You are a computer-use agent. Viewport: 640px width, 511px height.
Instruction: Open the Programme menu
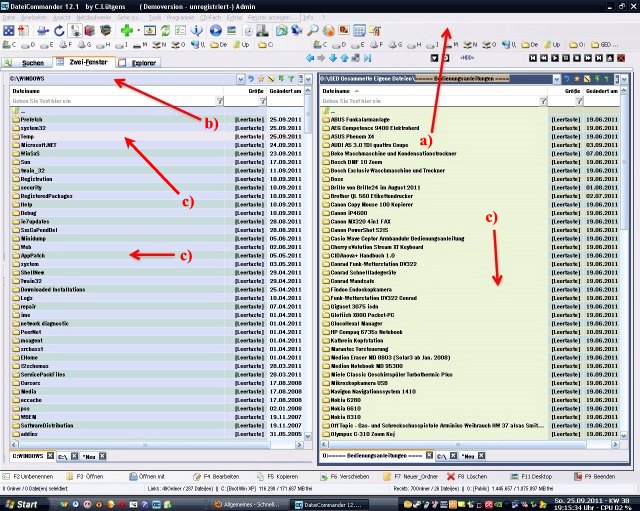[x=183, y=17]
